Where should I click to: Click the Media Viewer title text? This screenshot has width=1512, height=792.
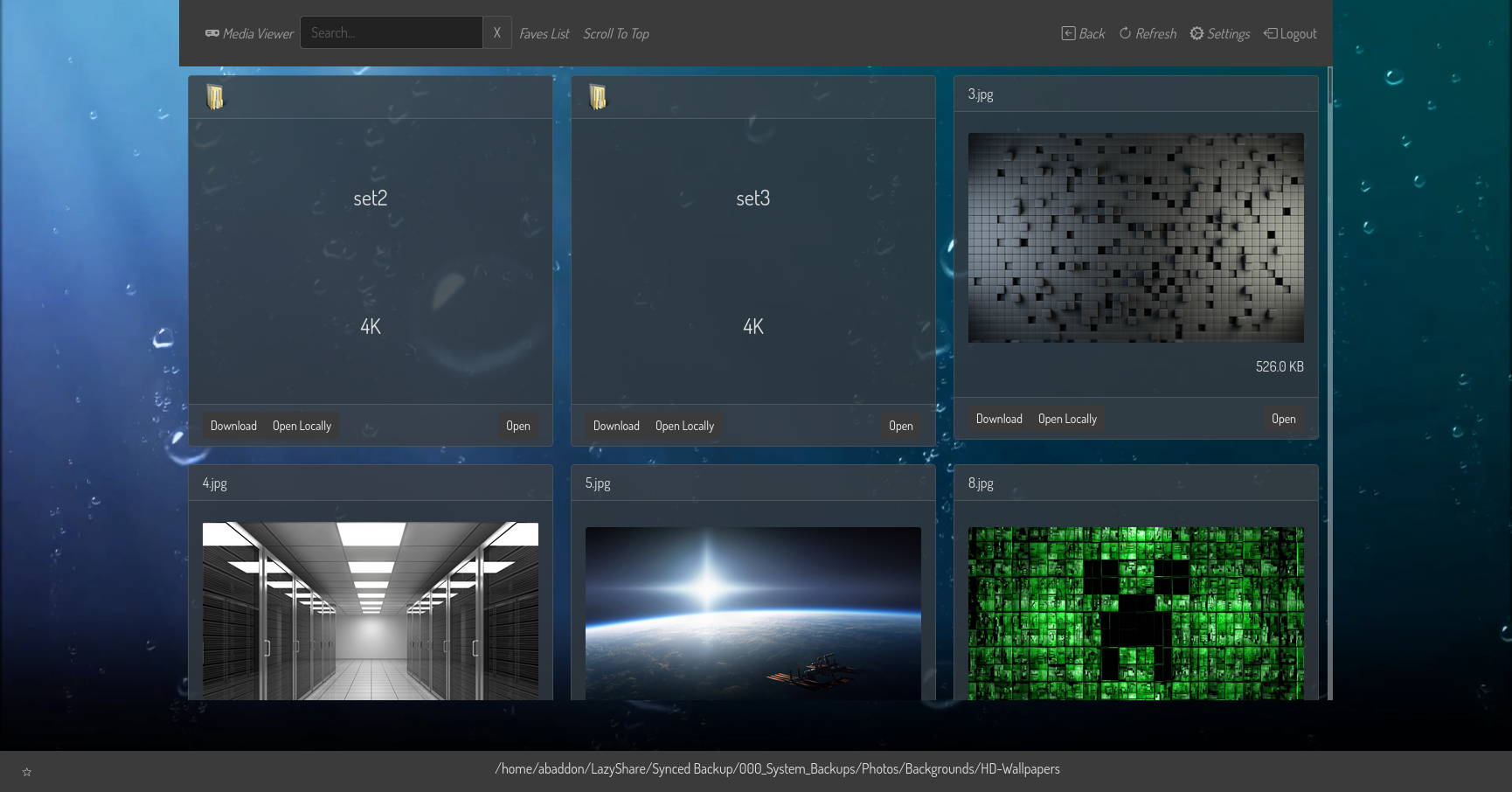(258, 33)
